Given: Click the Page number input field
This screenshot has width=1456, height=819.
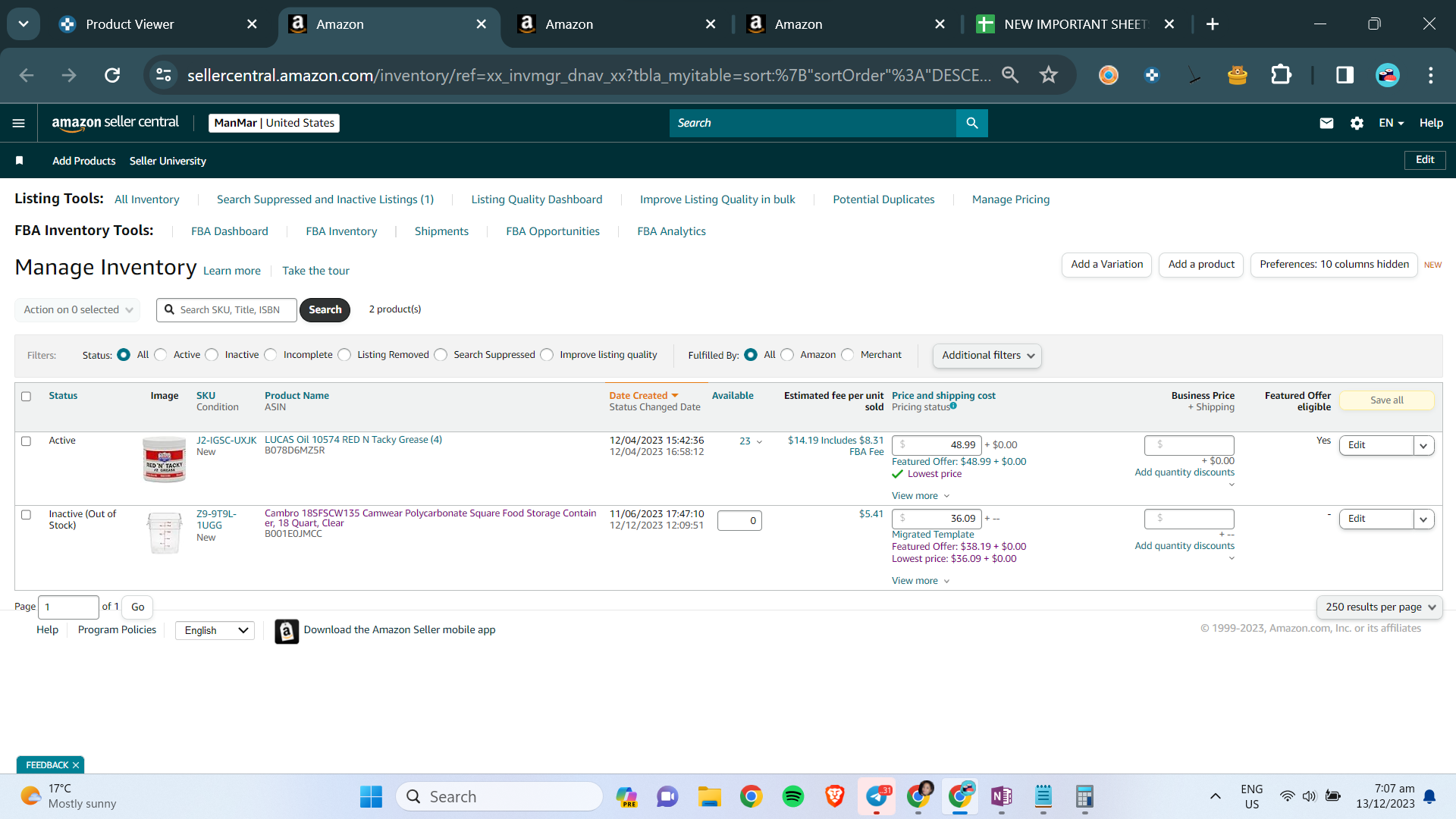Looking at the screenshot, I should [x=68, y=607].
